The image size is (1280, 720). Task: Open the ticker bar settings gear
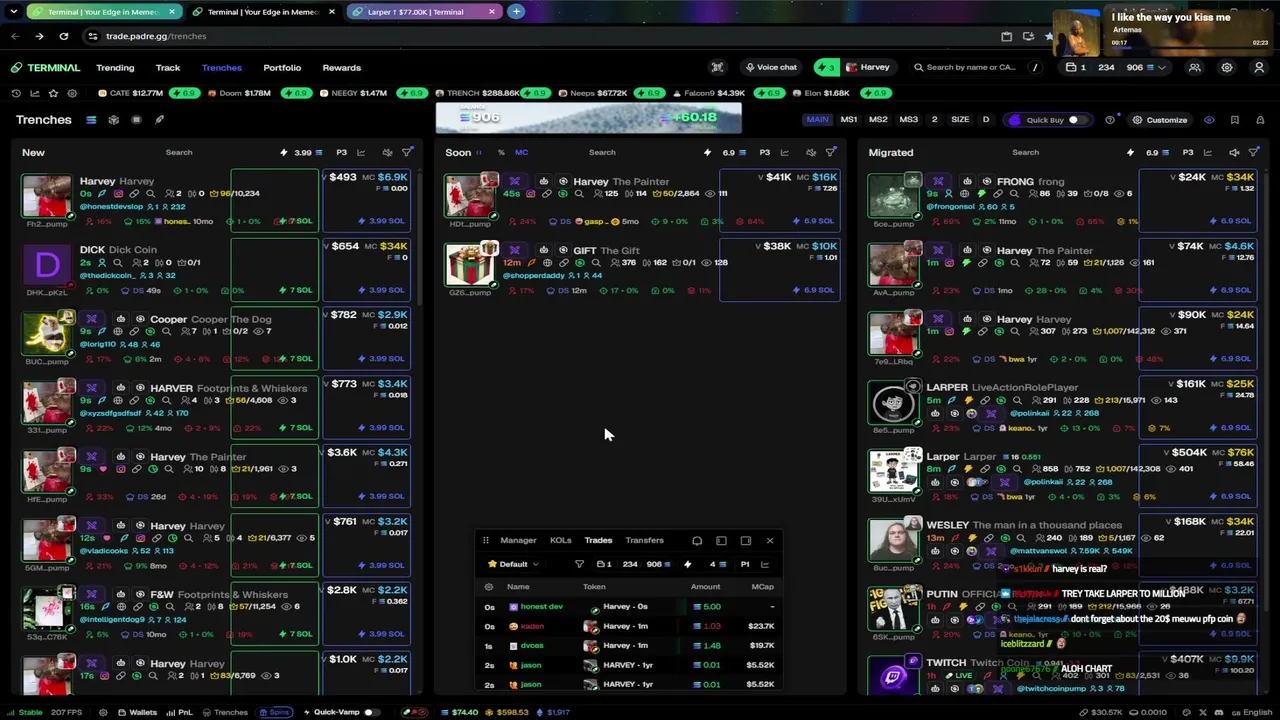[73, 93]
